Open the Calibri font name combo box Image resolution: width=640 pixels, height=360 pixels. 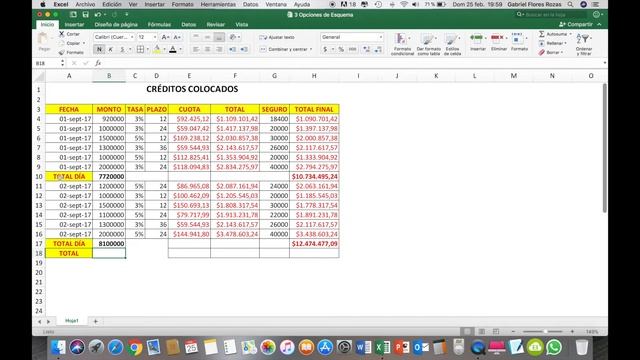(114, 37)
